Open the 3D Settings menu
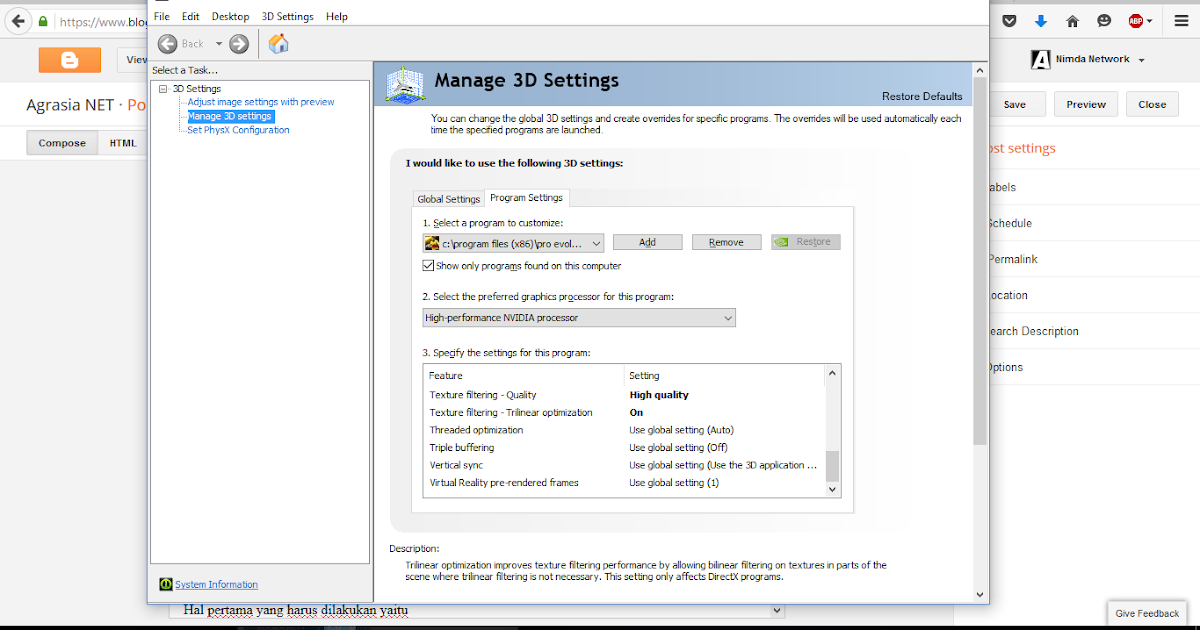The height and width of the screenshot is (630, 1200). pos(287,16)
